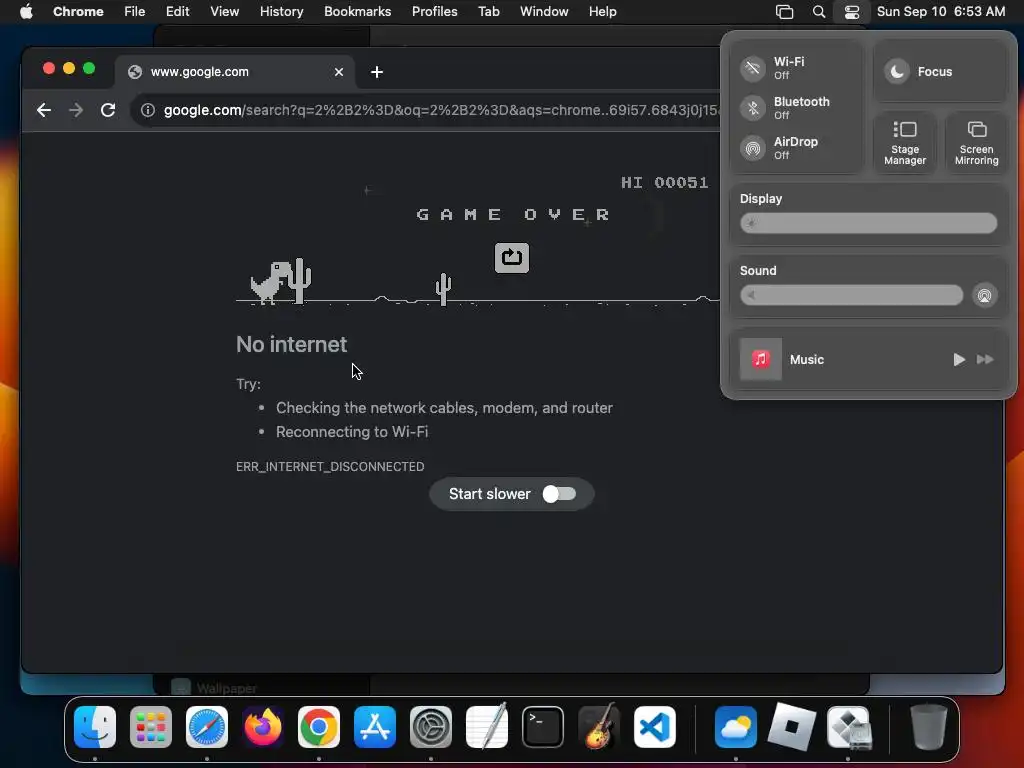Open the Chrome app menu
This screenshot has width=1024, height=768.
(x=78, y=12)
